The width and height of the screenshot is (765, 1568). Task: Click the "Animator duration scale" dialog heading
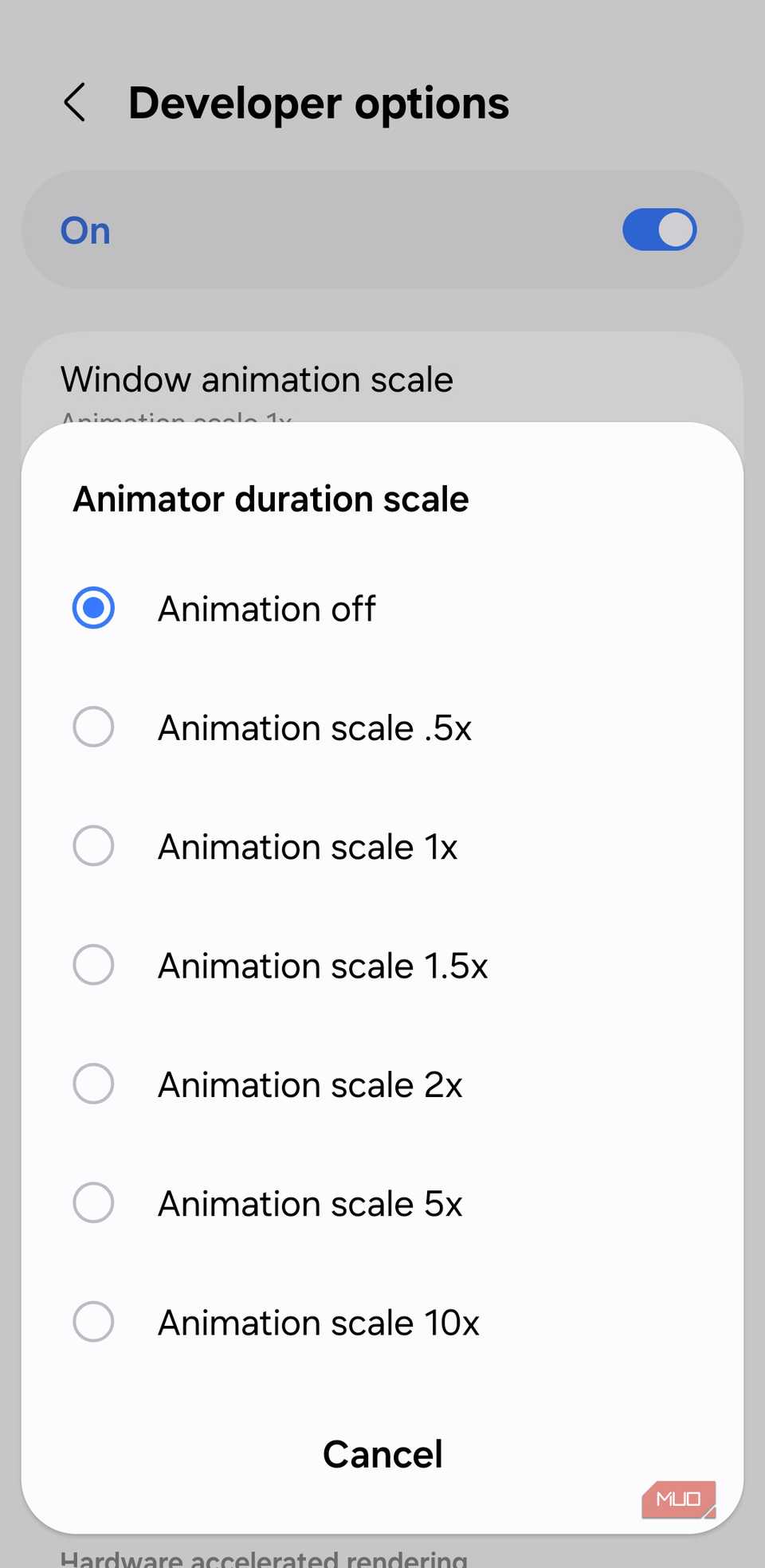click(x=271, y=500)
